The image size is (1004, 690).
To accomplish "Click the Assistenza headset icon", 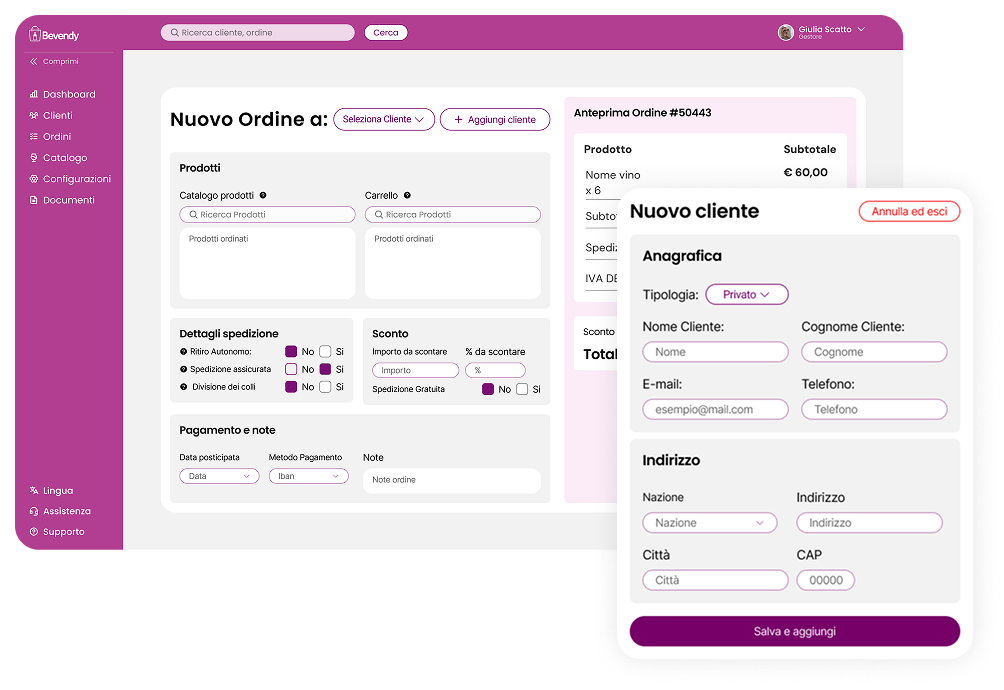I will pos(33,511).
